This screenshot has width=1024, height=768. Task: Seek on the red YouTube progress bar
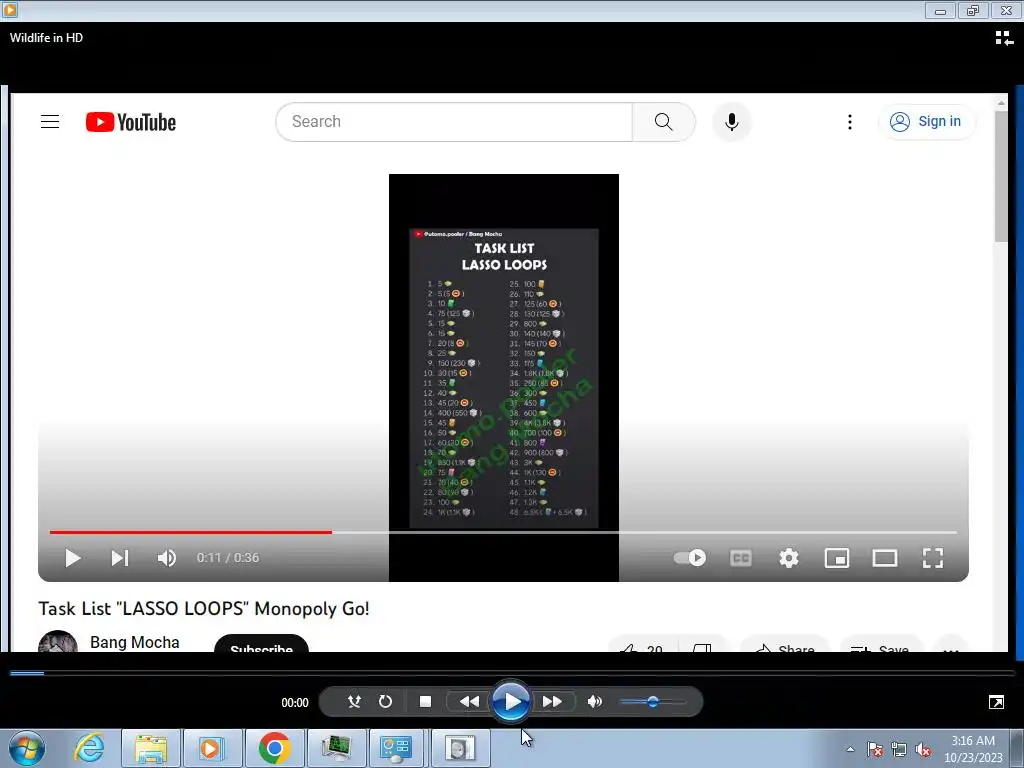(x=191, y=532)
